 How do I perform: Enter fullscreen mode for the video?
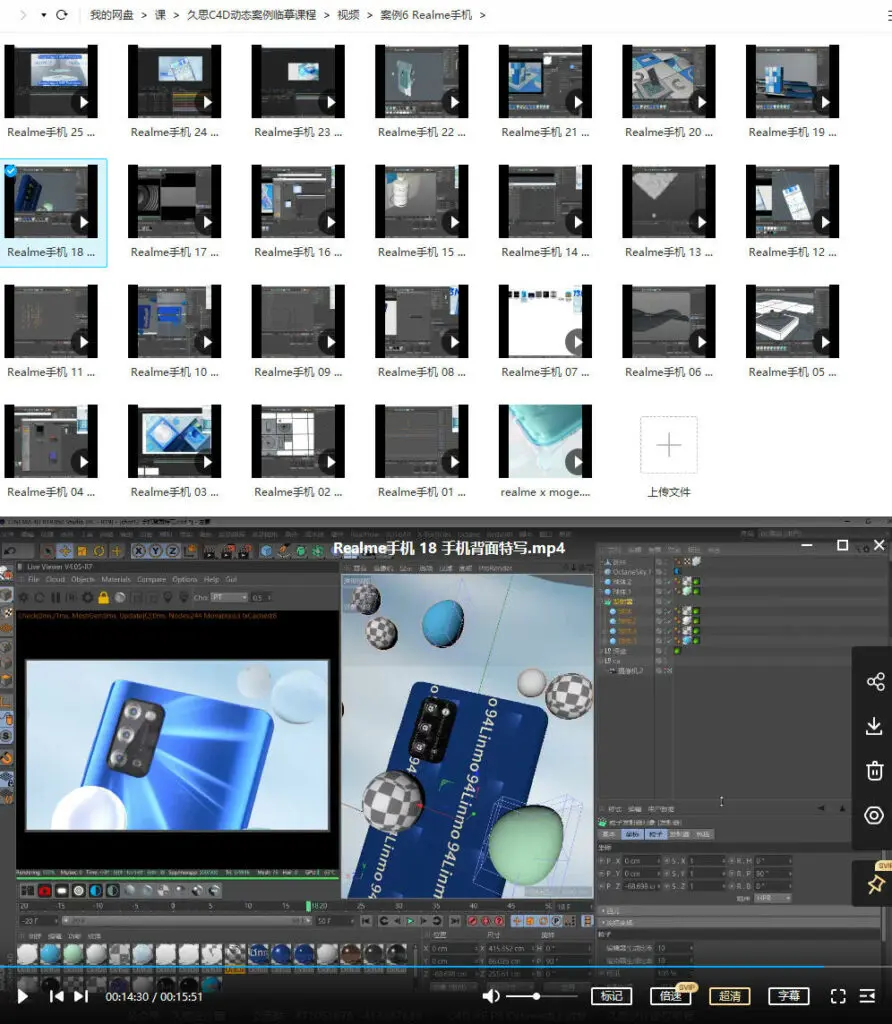point(839,996)
